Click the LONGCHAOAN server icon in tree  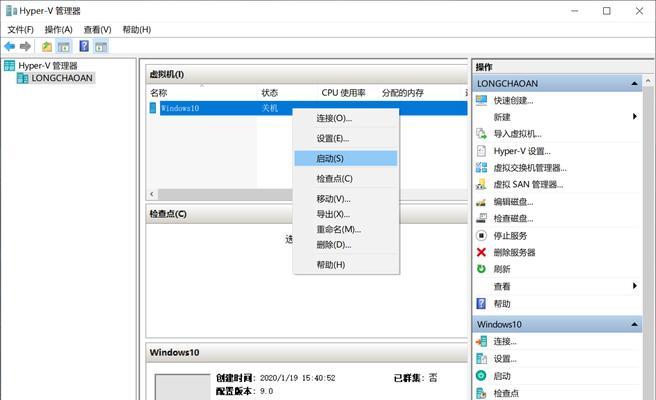tap(23, 78)
